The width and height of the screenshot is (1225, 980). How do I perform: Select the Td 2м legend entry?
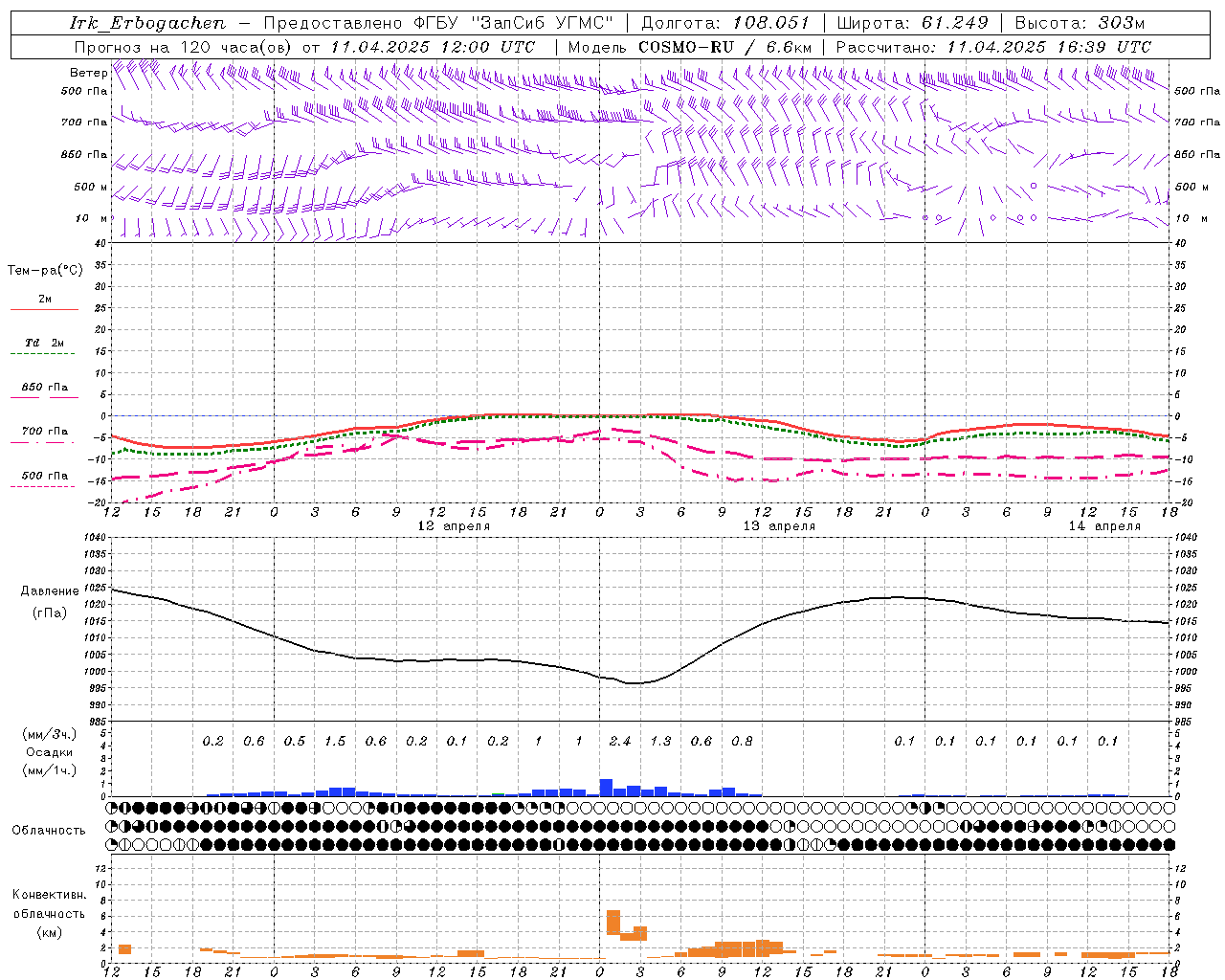point(45,343)
